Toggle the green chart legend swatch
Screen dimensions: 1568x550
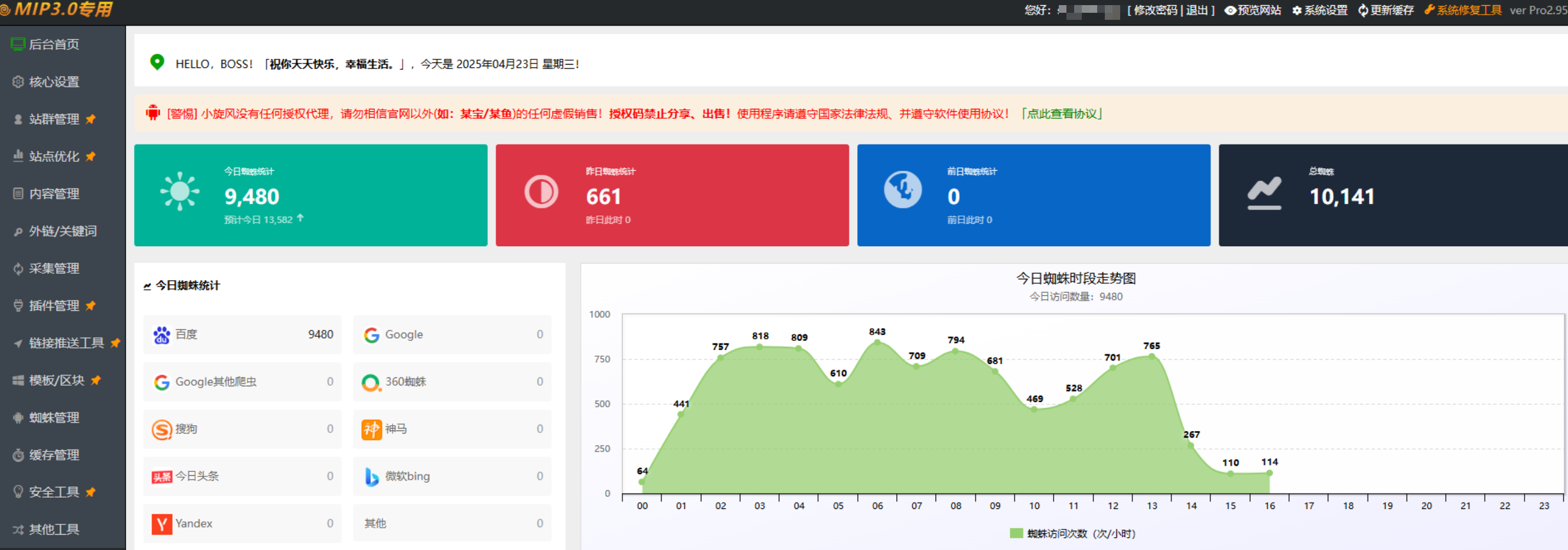click(1016, 533)
